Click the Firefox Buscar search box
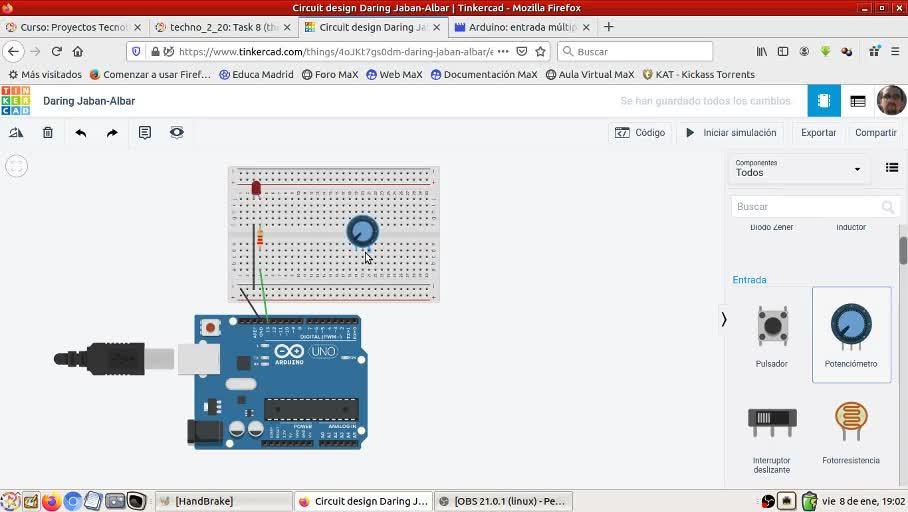The image size is (908, 512). coord(635,52)
